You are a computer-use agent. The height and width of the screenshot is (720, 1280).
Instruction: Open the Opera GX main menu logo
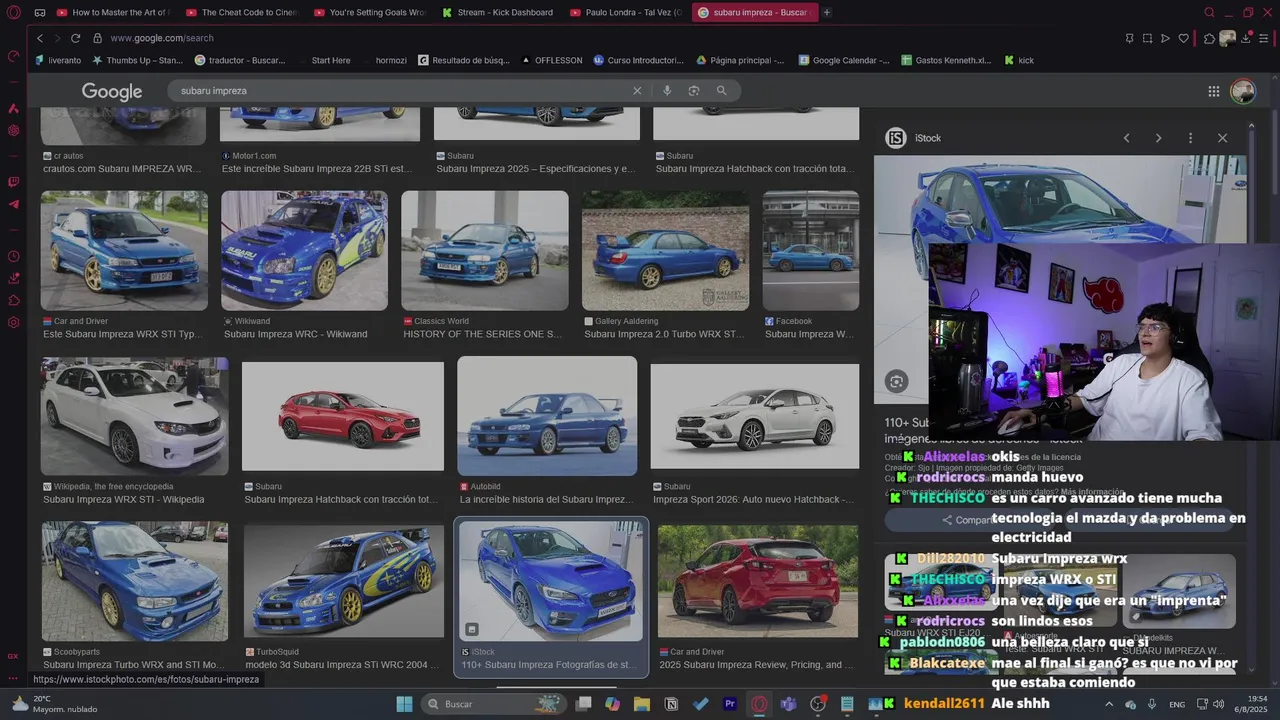point(13,13)
